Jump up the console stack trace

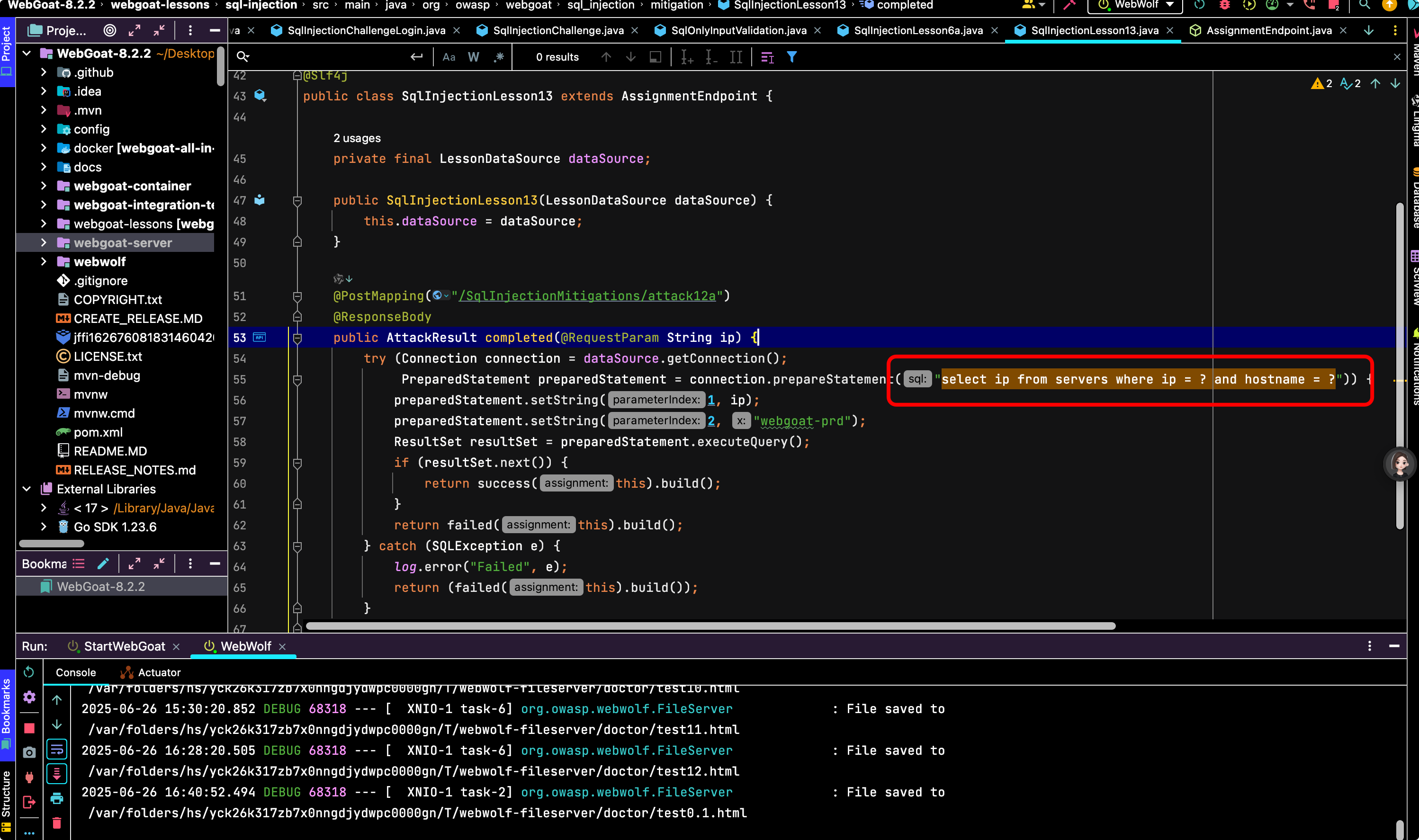coord(57,700)
